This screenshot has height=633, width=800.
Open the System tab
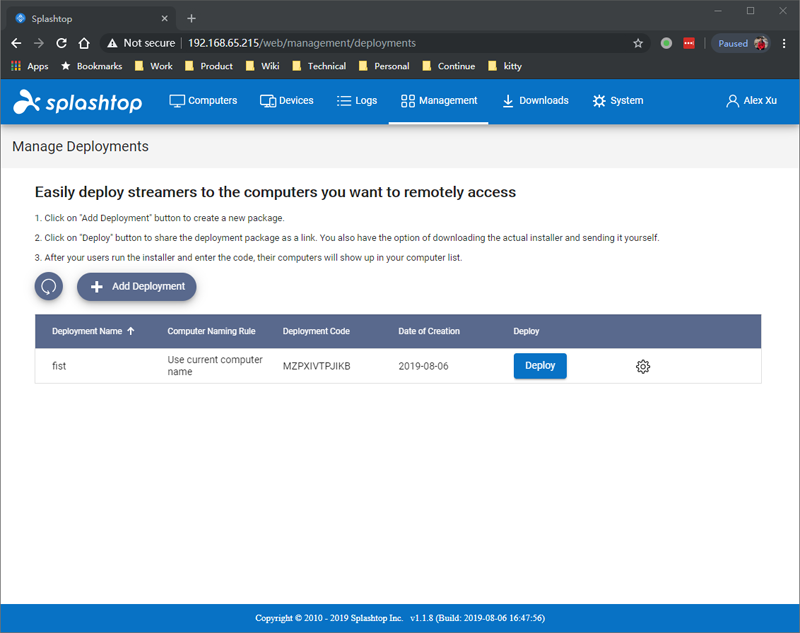[x=618, y=100]
